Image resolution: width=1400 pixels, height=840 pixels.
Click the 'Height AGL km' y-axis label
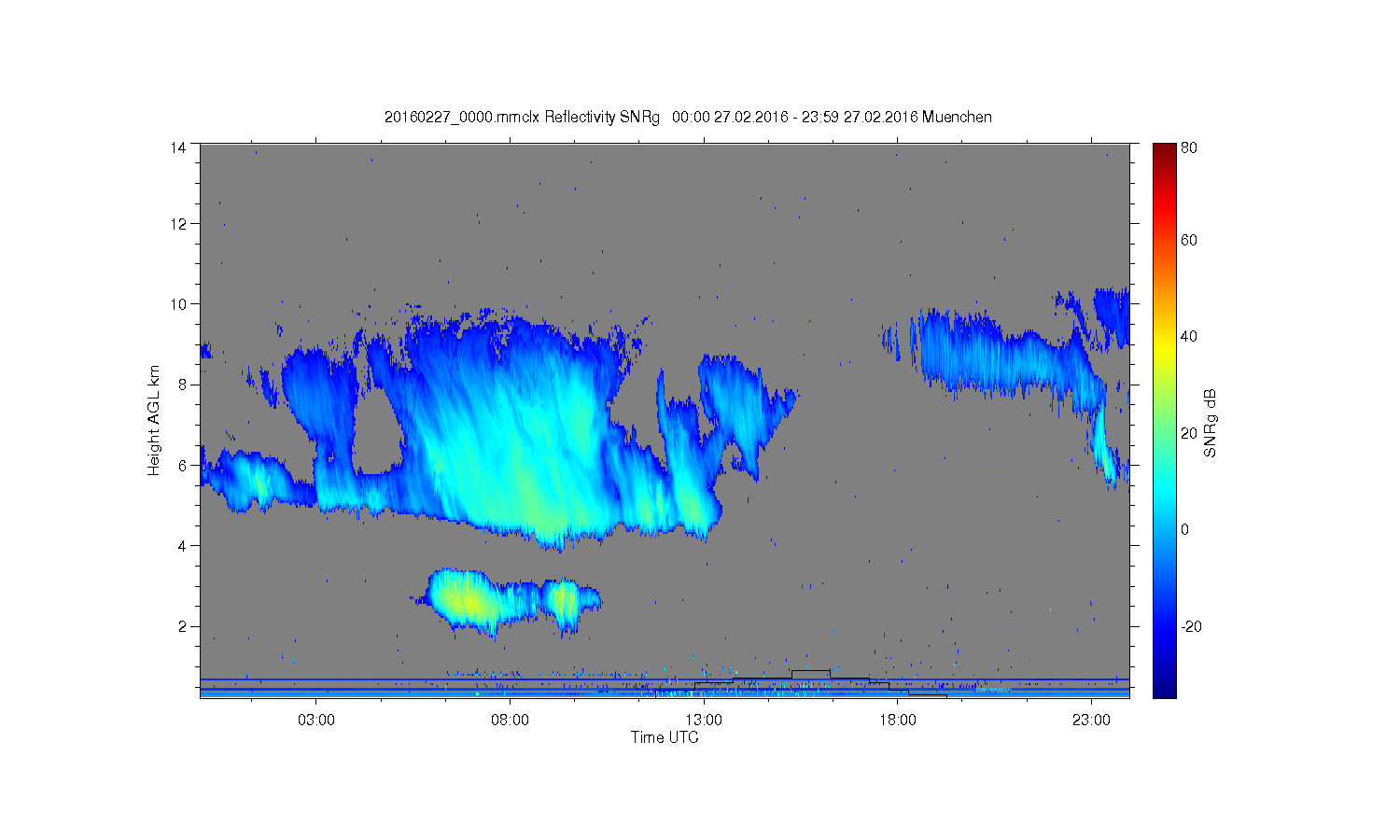[x=154, y=420]
